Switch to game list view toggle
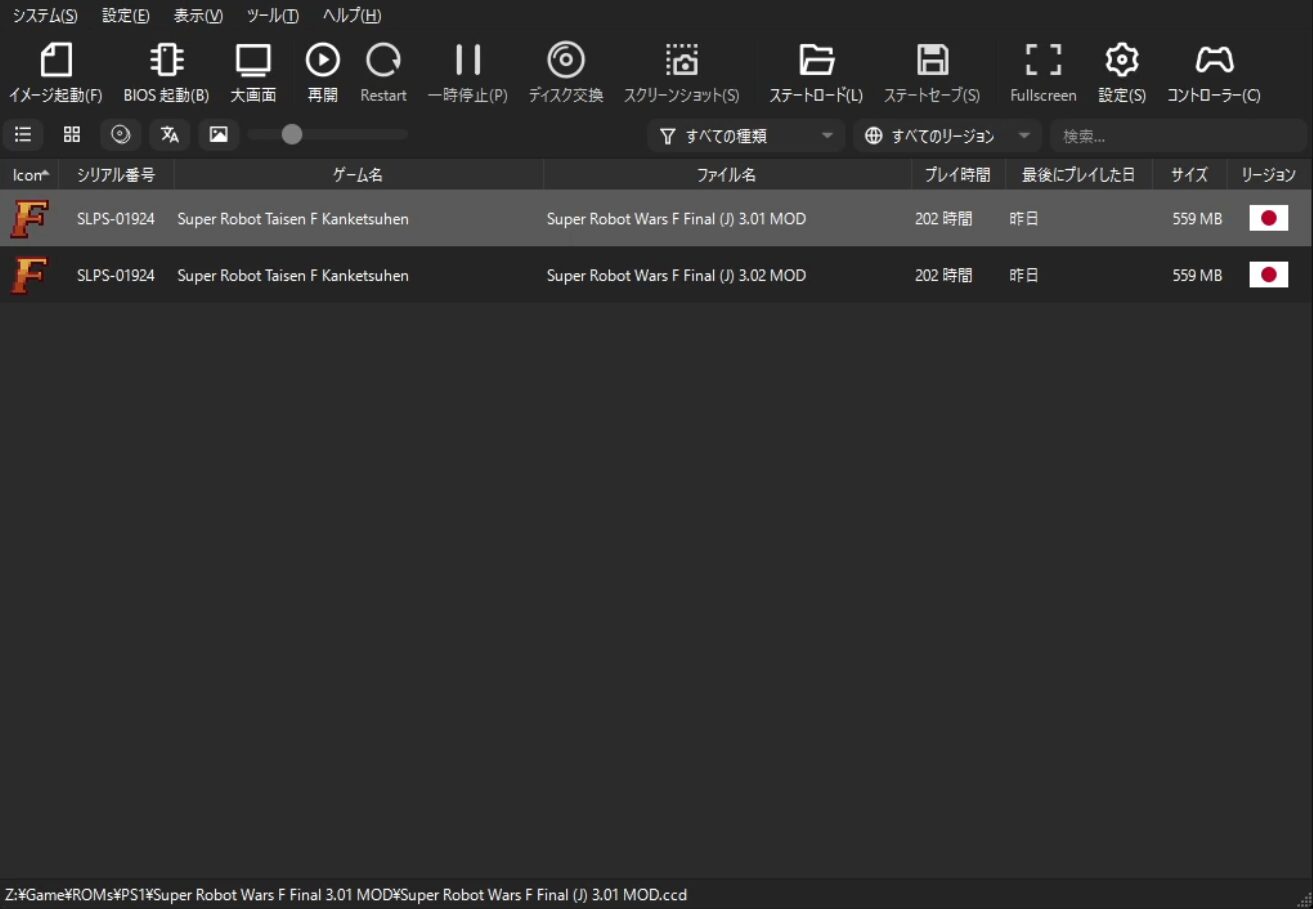This screenshot has width=1313, height=909. click(23, 135)
